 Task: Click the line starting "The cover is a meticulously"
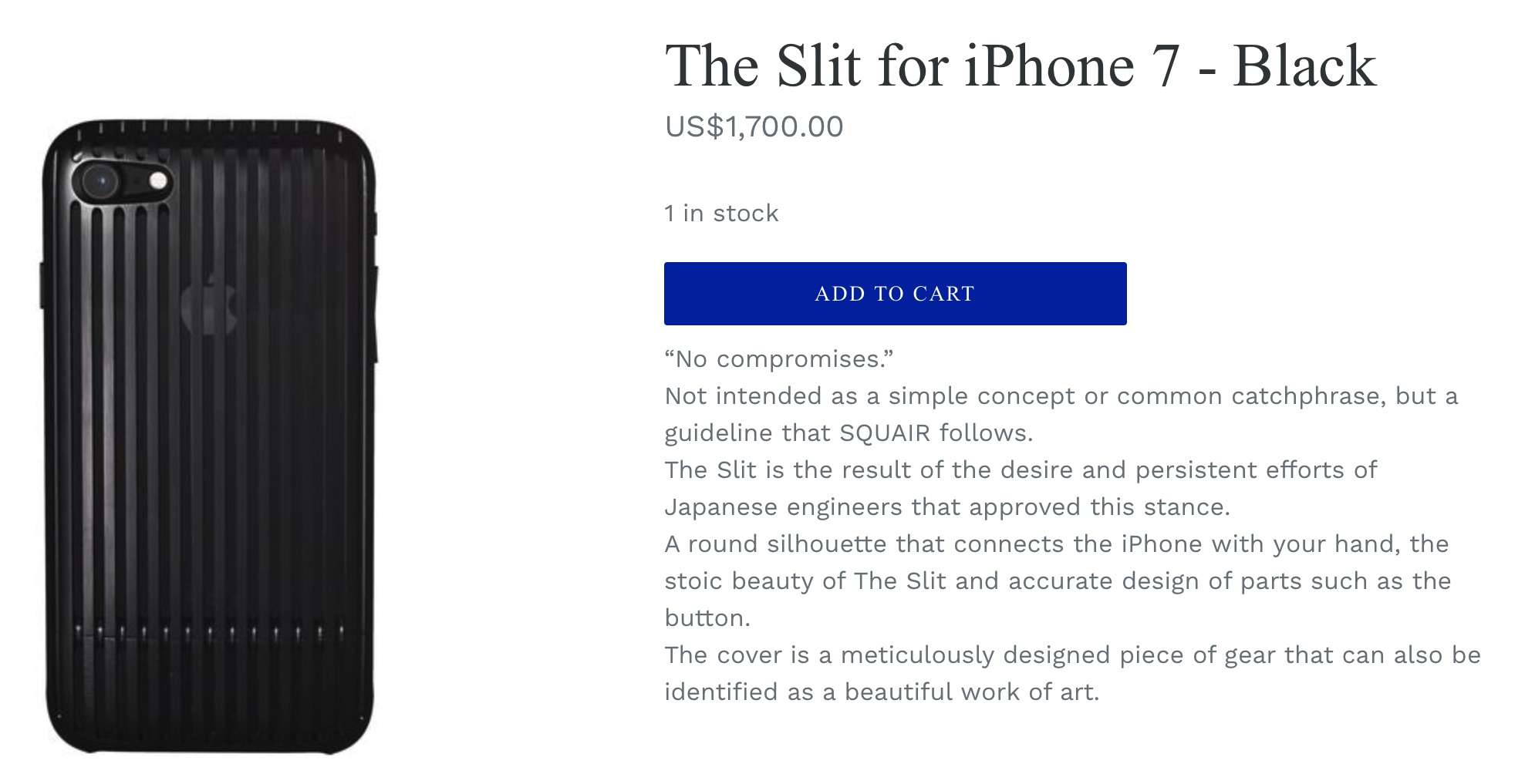1072,655
